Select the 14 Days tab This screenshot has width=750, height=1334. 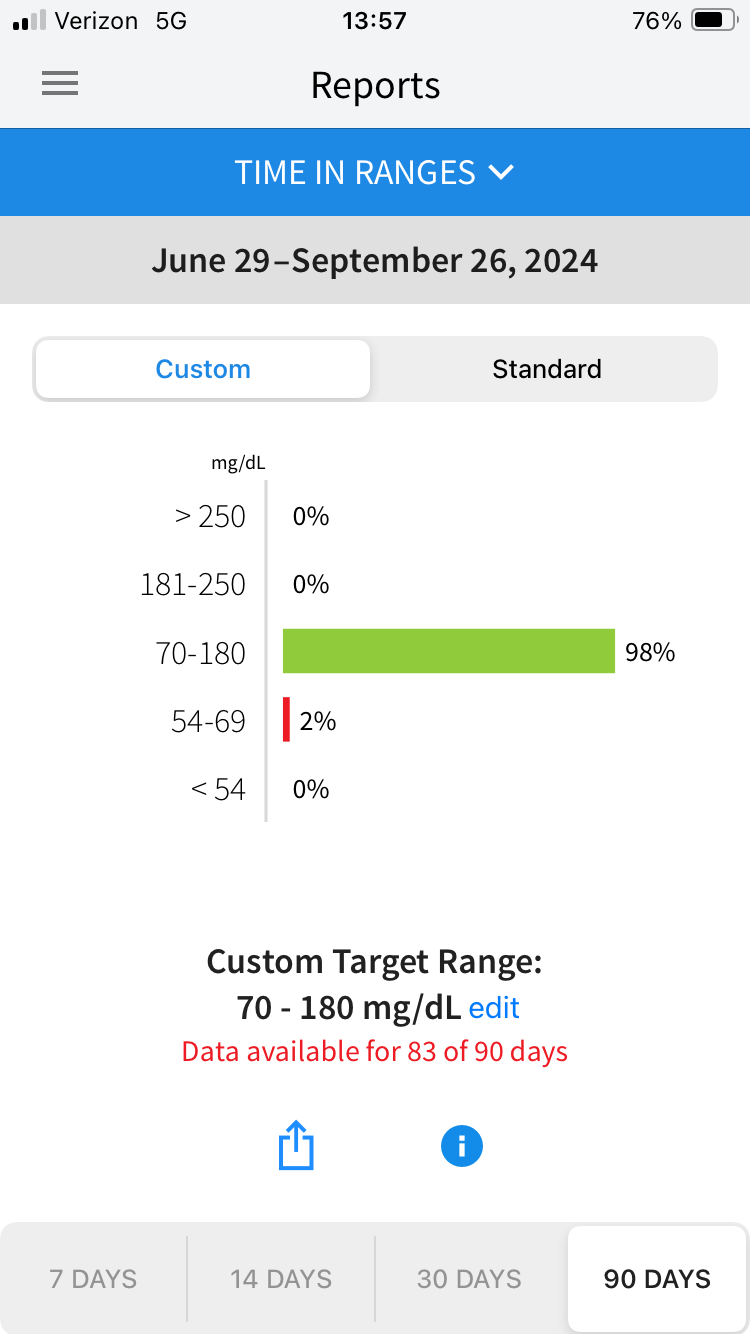click(281, 1279)
